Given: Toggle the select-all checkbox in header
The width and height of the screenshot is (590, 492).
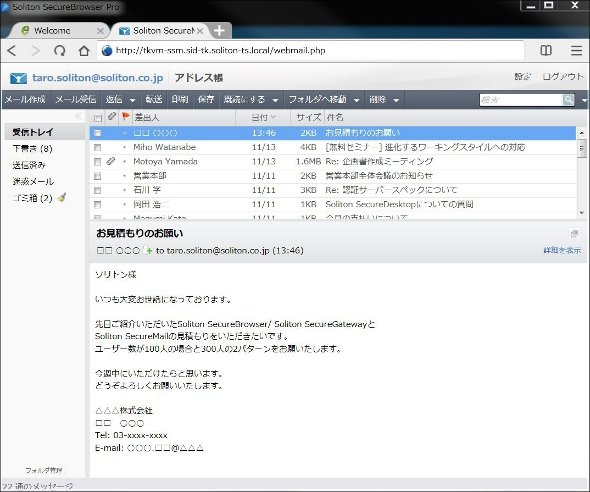Looking at the screenshot, I should click(x=97, y=118).
